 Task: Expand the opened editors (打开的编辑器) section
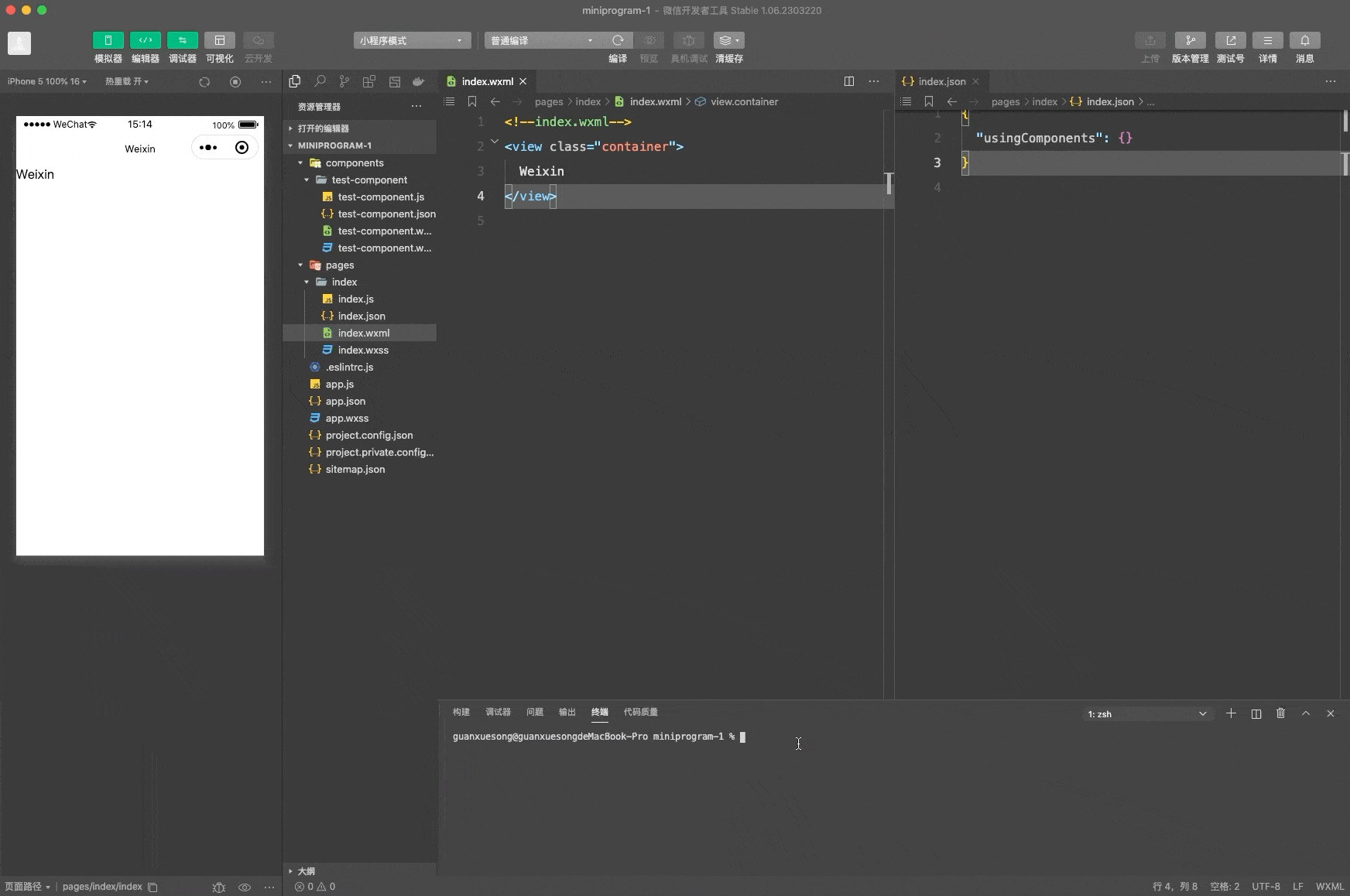(x=360, y=128)
